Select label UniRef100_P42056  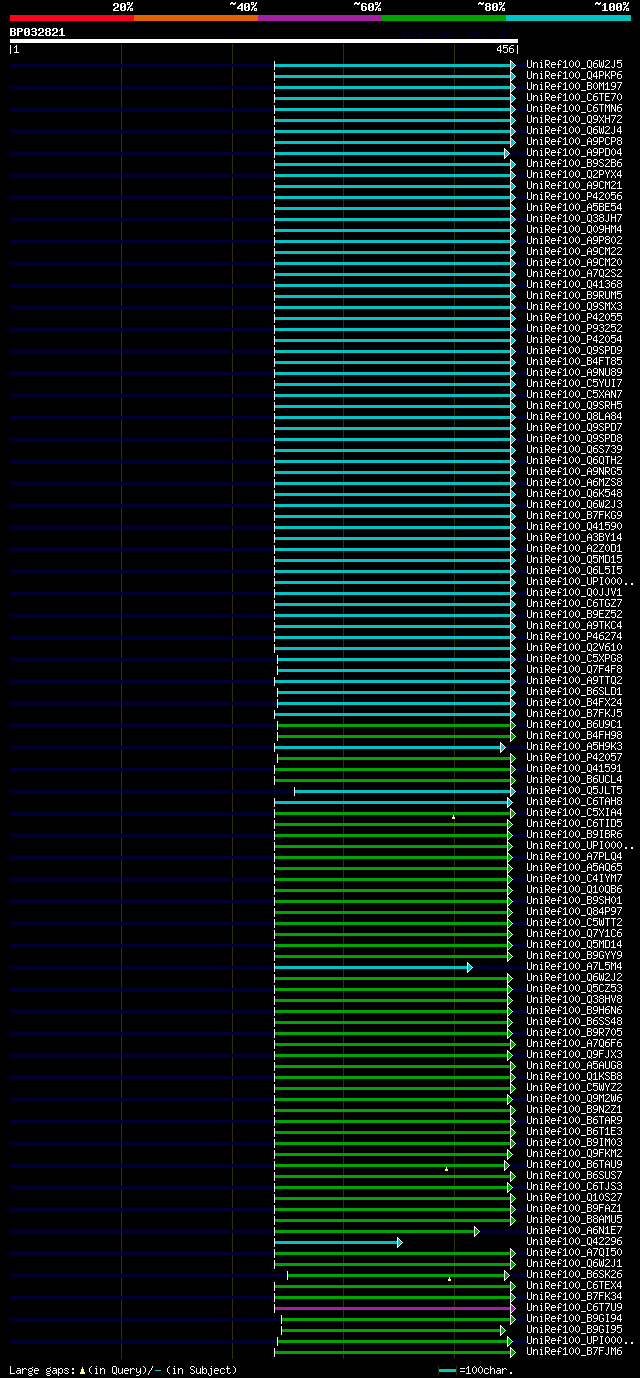(x=574, y=196)
